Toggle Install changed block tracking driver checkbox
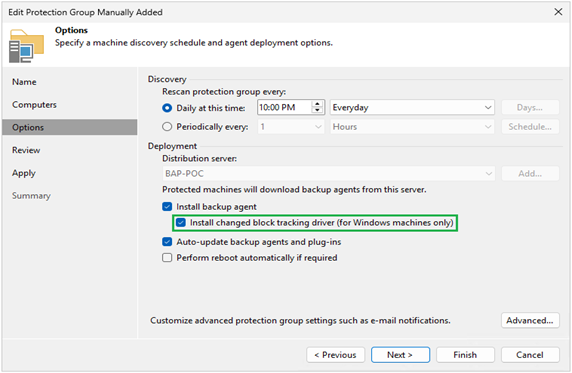 point(181,223)
